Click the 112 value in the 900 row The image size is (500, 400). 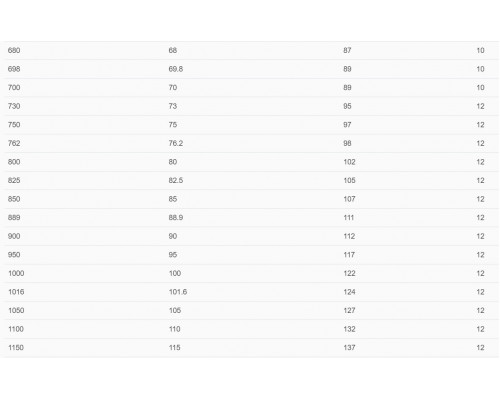point(349,236)
